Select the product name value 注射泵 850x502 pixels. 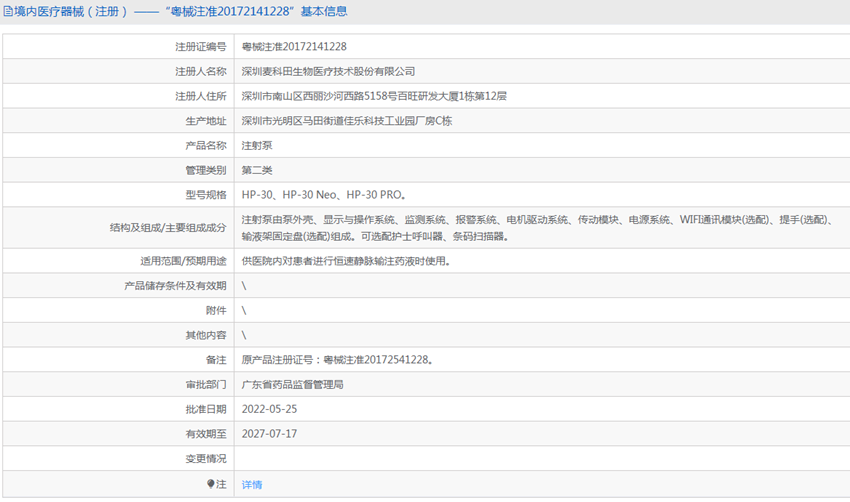pyautogui.click(x=256, y=145)
